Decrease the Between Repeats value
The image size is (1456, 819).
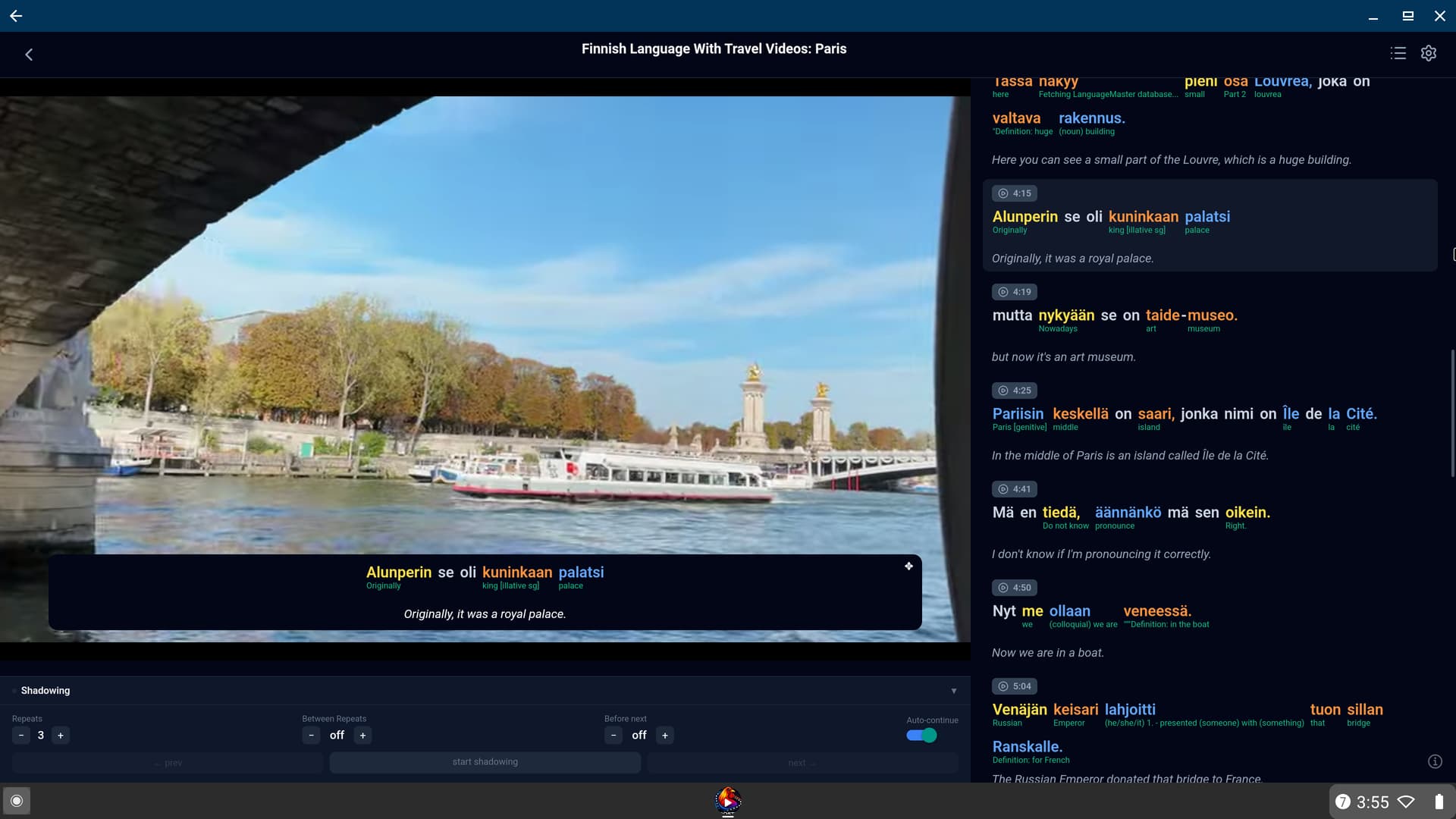(x=311, y=736)
